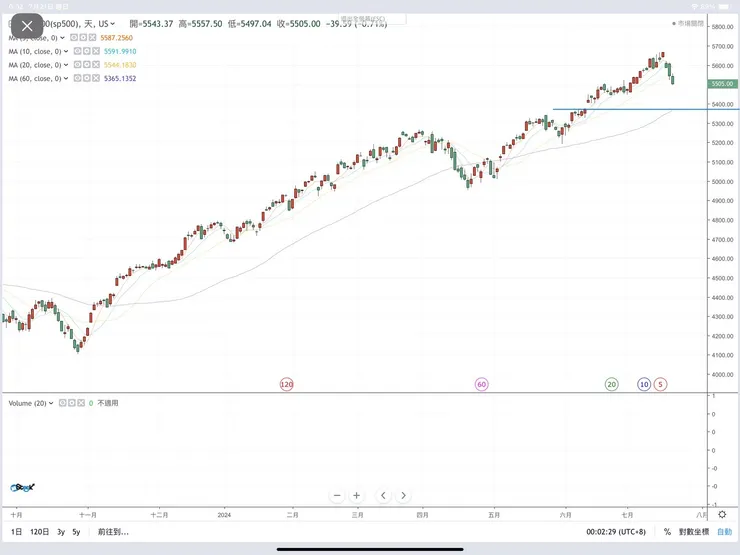Open settings for Volume (20) indicator
This screenshot has width=740, height=555.
72,403
